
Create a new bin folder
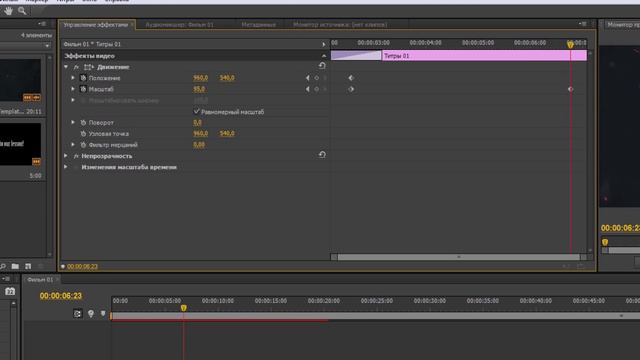15,266
